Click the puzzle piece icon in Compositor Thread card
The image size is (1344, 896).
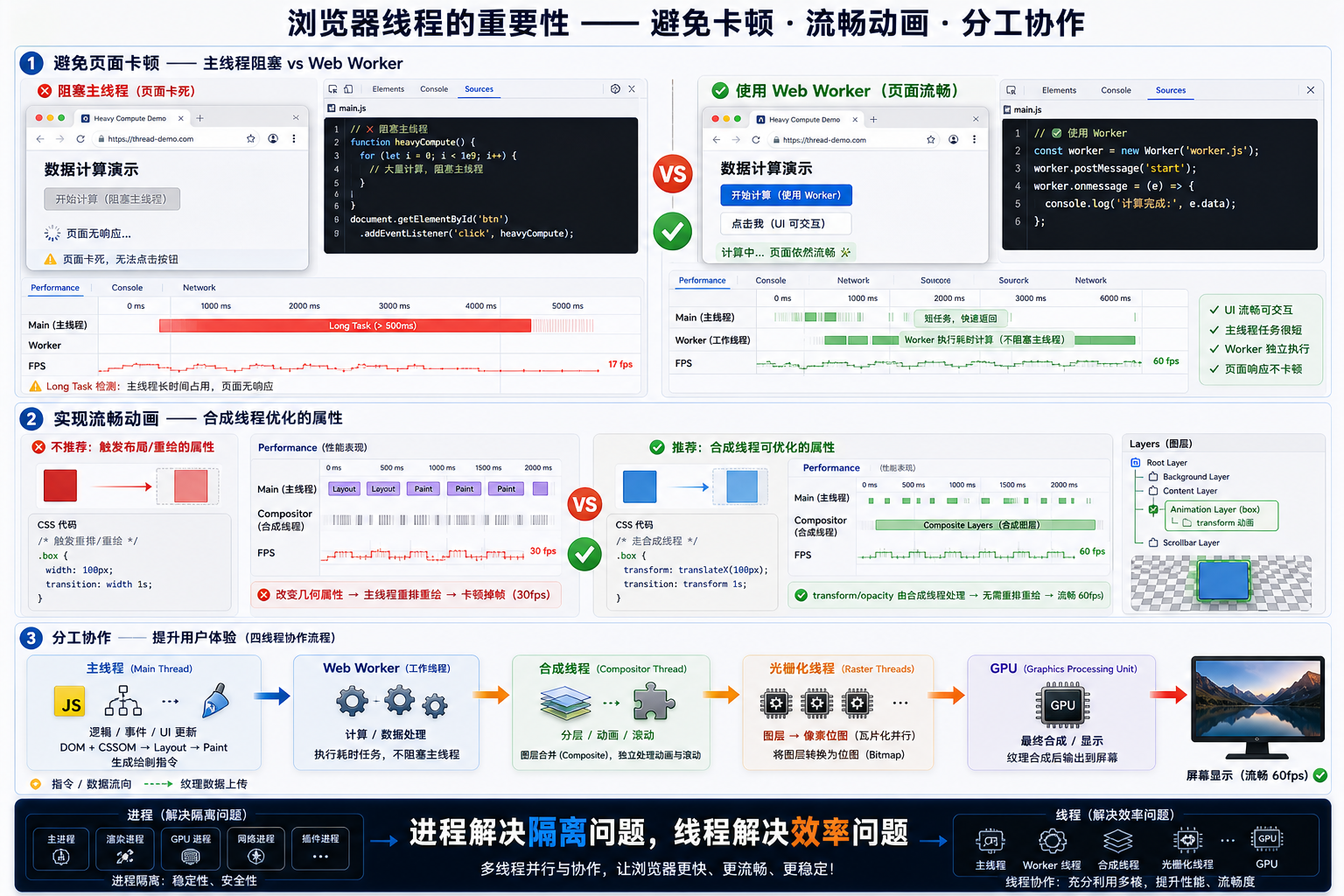tap(654, 701)
